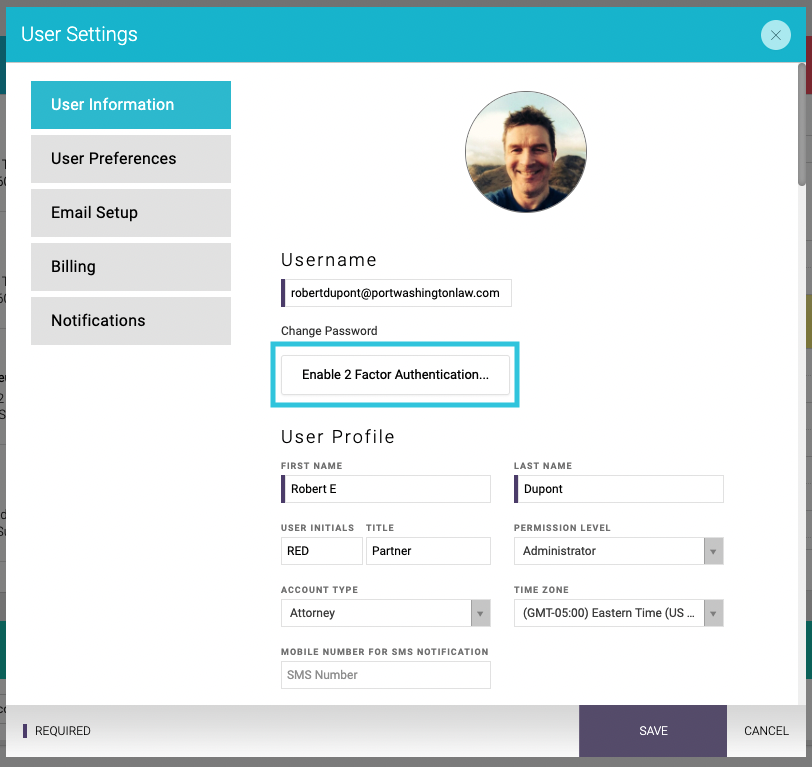Cancel the user settings changes
The width and height of the screenshot is (812, 767).
click(766, 731)
